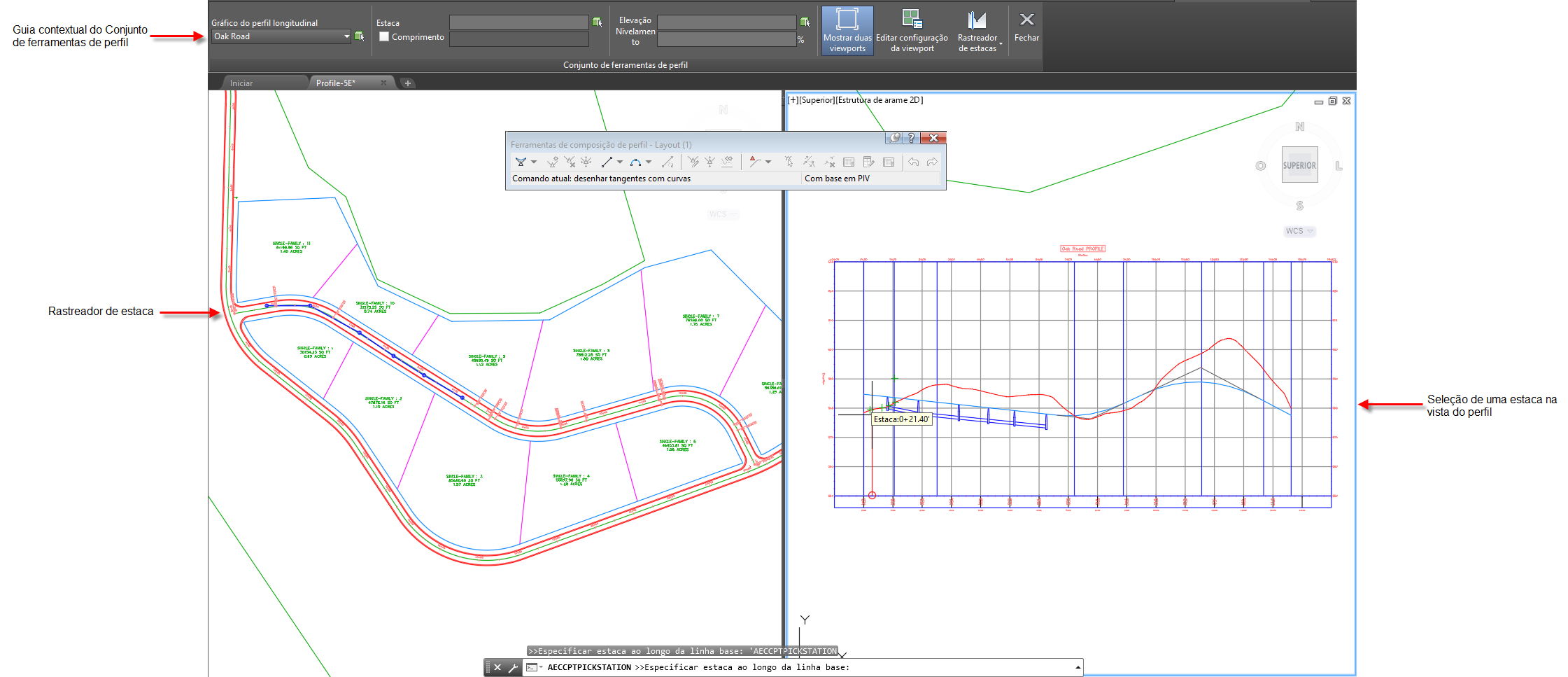Open the [Superior] view menu
The width and height of the screenshot is (1568, 677).
(x=817, y=100)
